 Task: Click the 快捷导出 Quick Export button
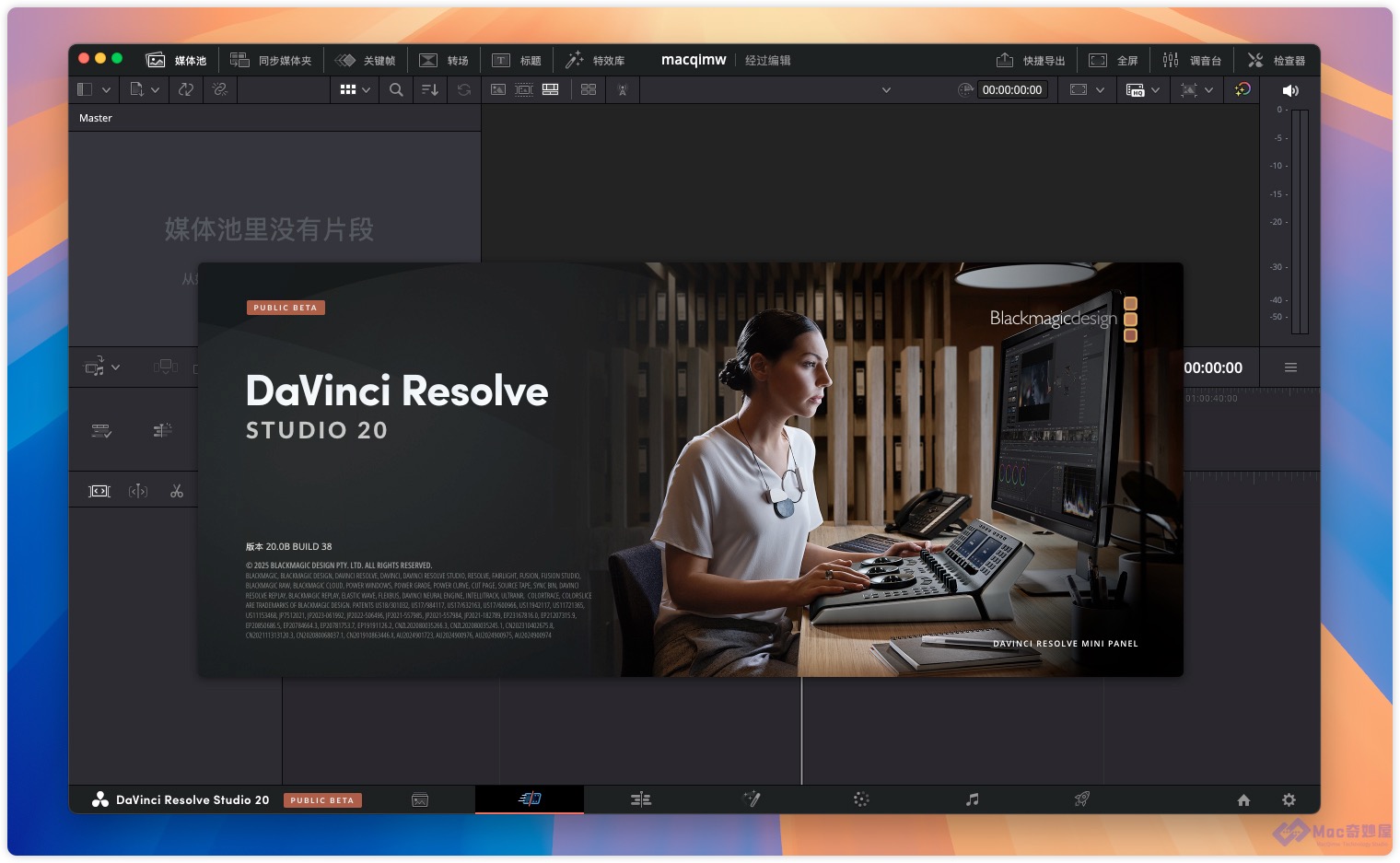[1031, 60]
